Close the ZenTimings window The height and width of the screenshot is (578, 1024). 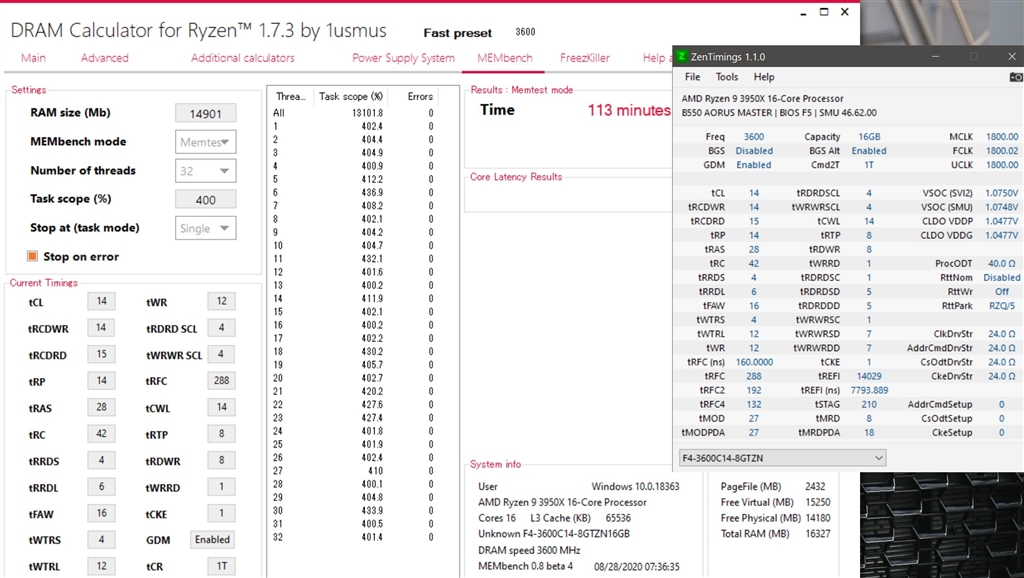(1012, 57)
